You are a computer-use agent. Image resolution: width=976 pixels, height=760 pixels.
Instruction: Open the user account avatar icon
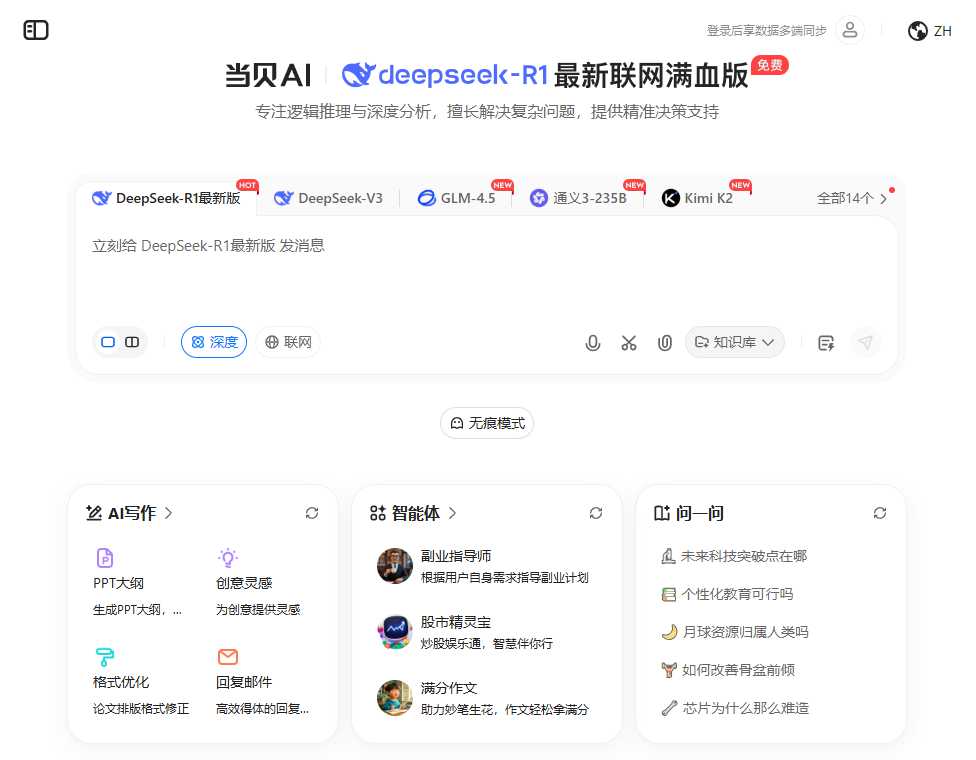click(850, 30)
